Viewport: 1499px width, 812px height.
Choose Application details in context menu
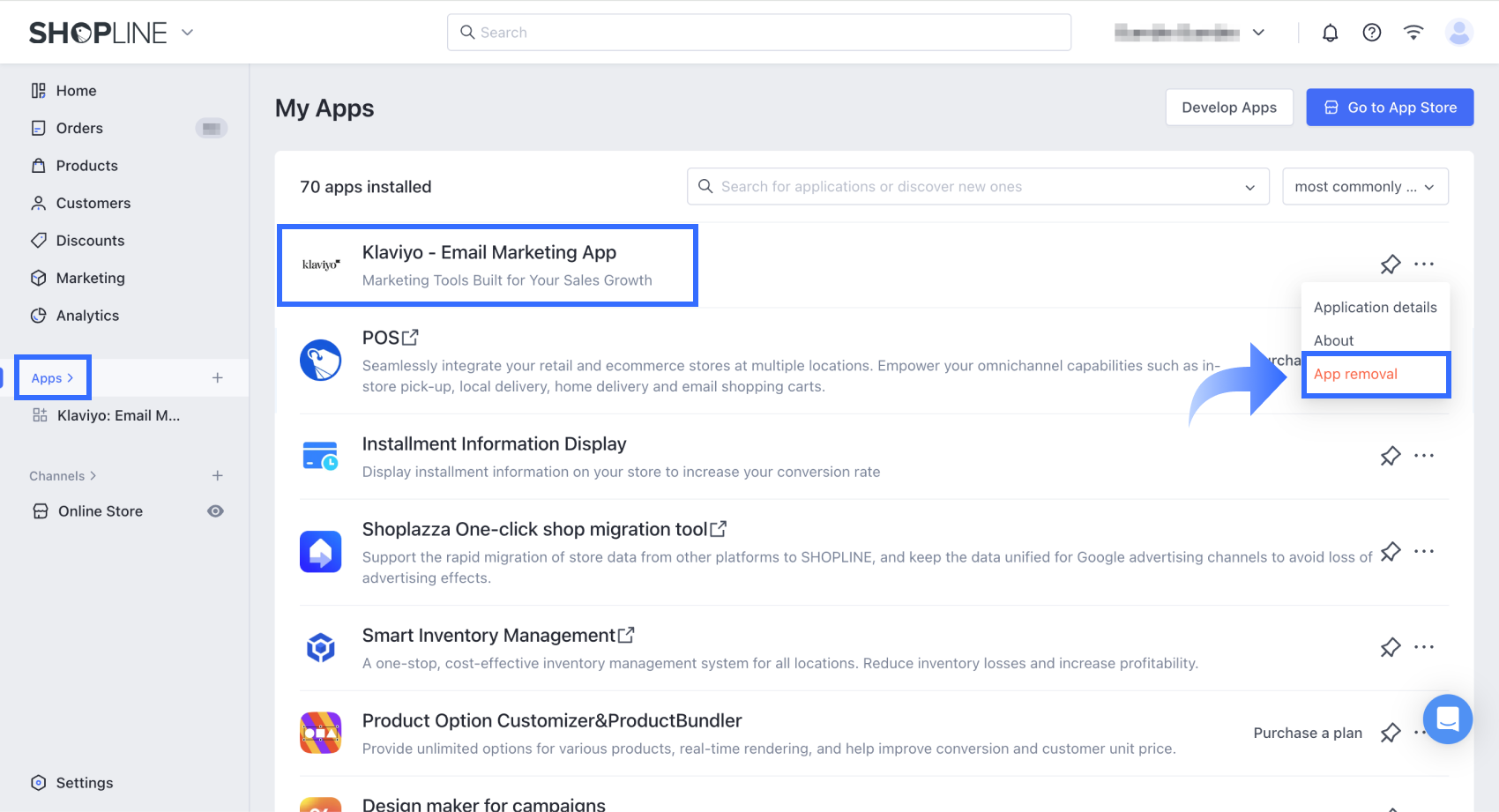click(x=1375, y=307)
